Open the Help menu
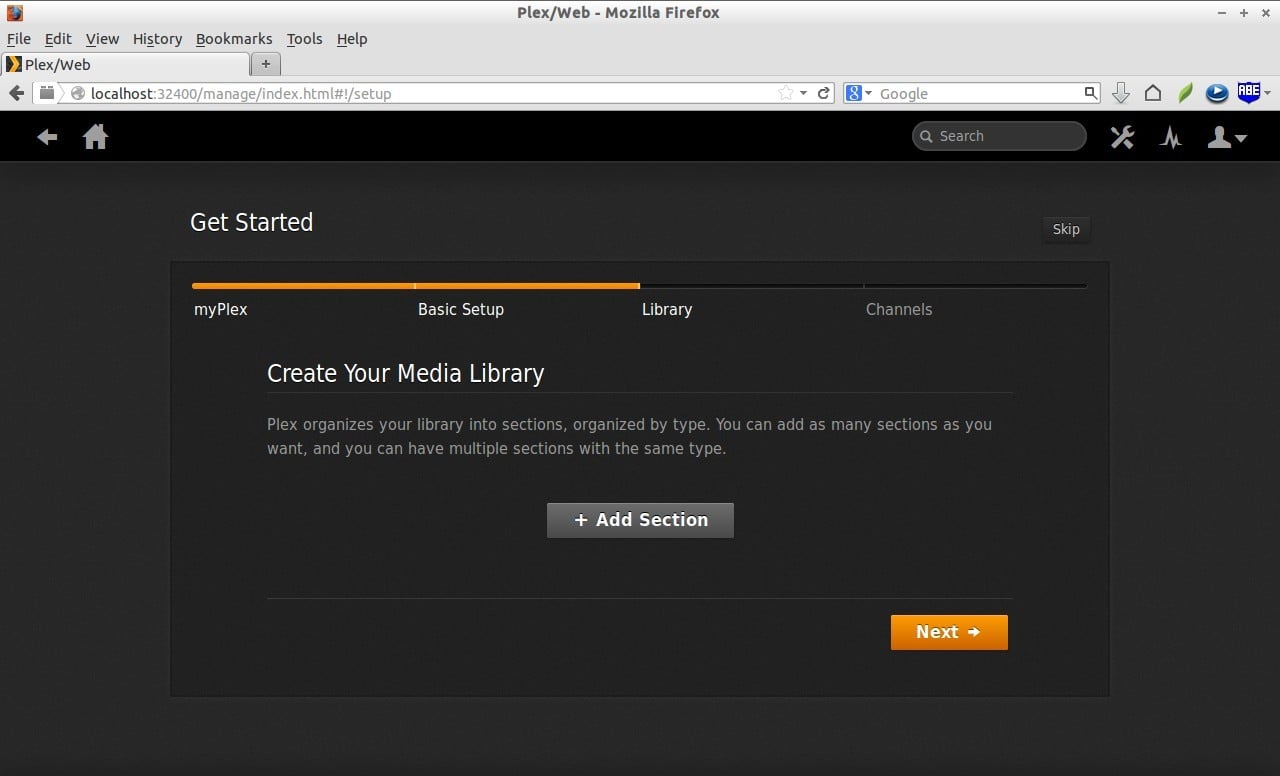Image resolution: width=1280 pixels, height=776 pixels. [352, 39]
